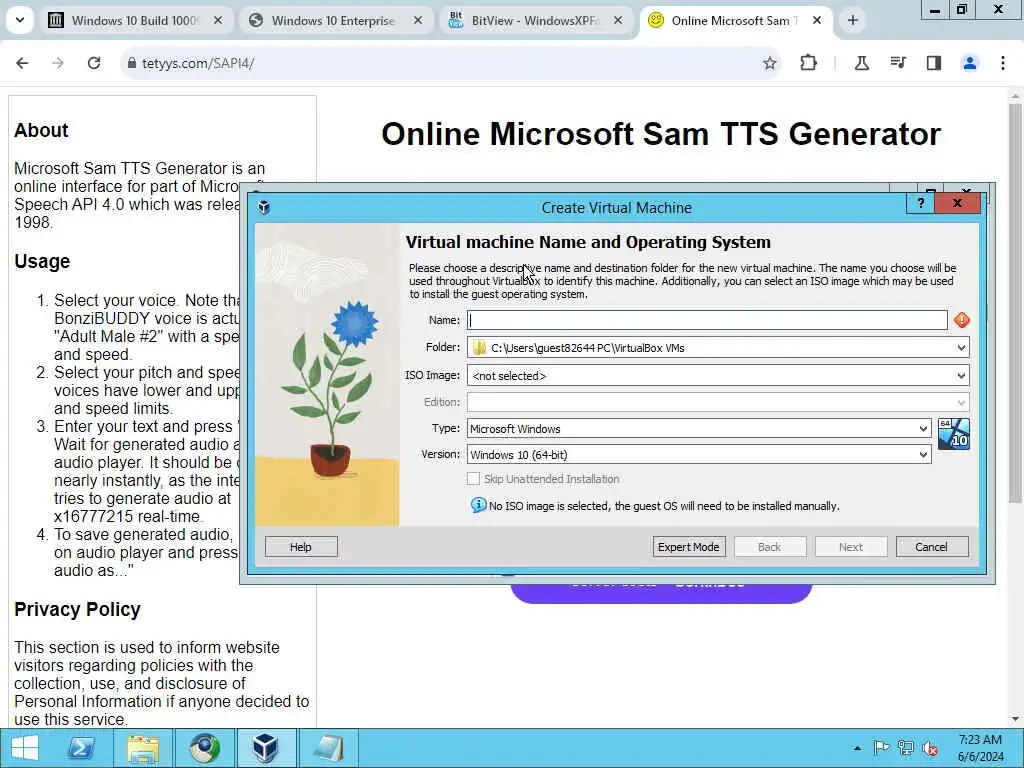1024x768 pixels.
Task: Open the notepad-like app in taskbar
Action: pos(327,748)
